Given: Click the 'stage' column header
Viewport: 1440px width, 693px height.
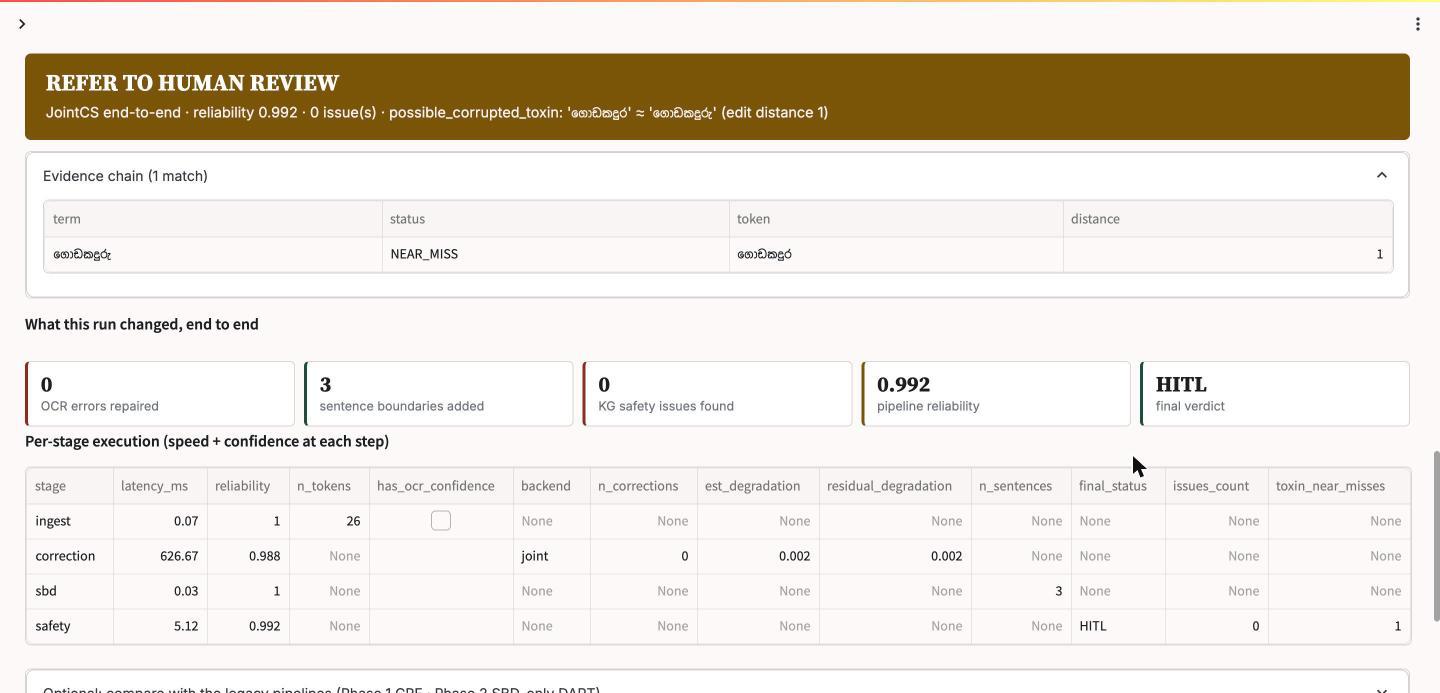Looking at the screenshot, I should (70, 486).
